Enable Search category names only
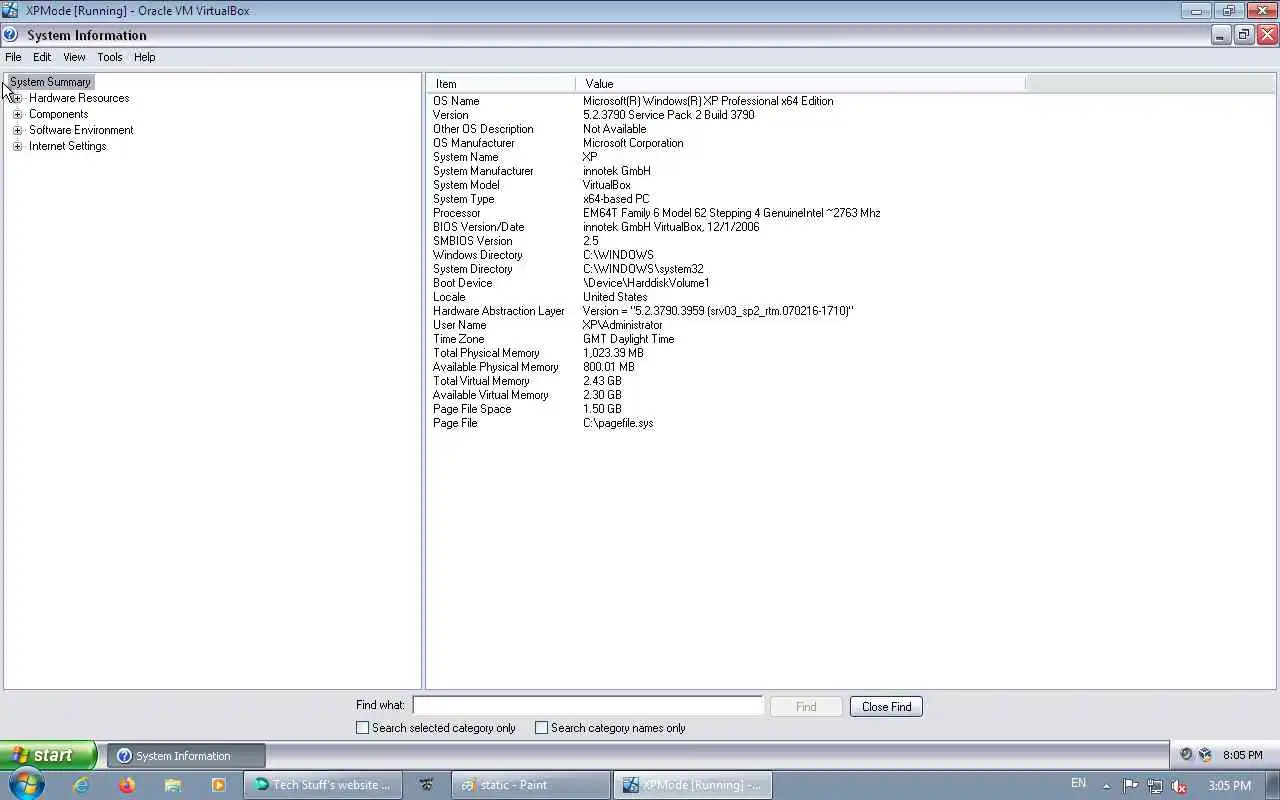The image size is (1280, 800). 541,728
